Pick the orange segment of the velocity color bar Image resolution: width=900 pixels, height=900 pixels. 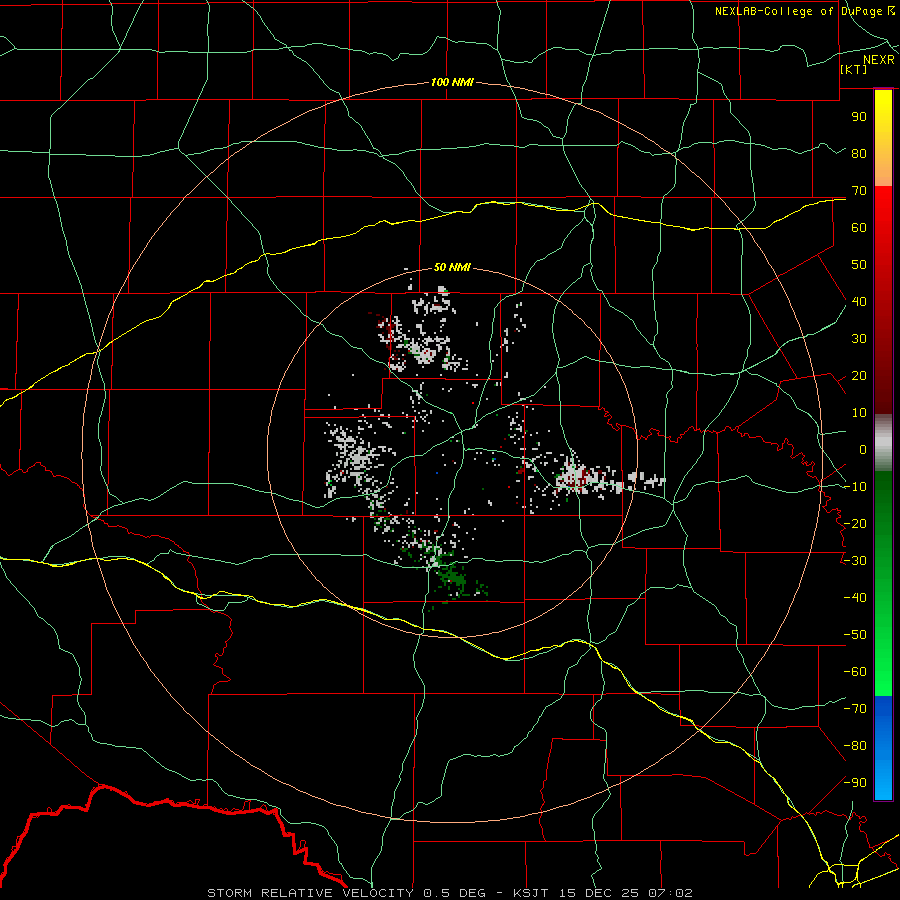[x=883, y=166]
